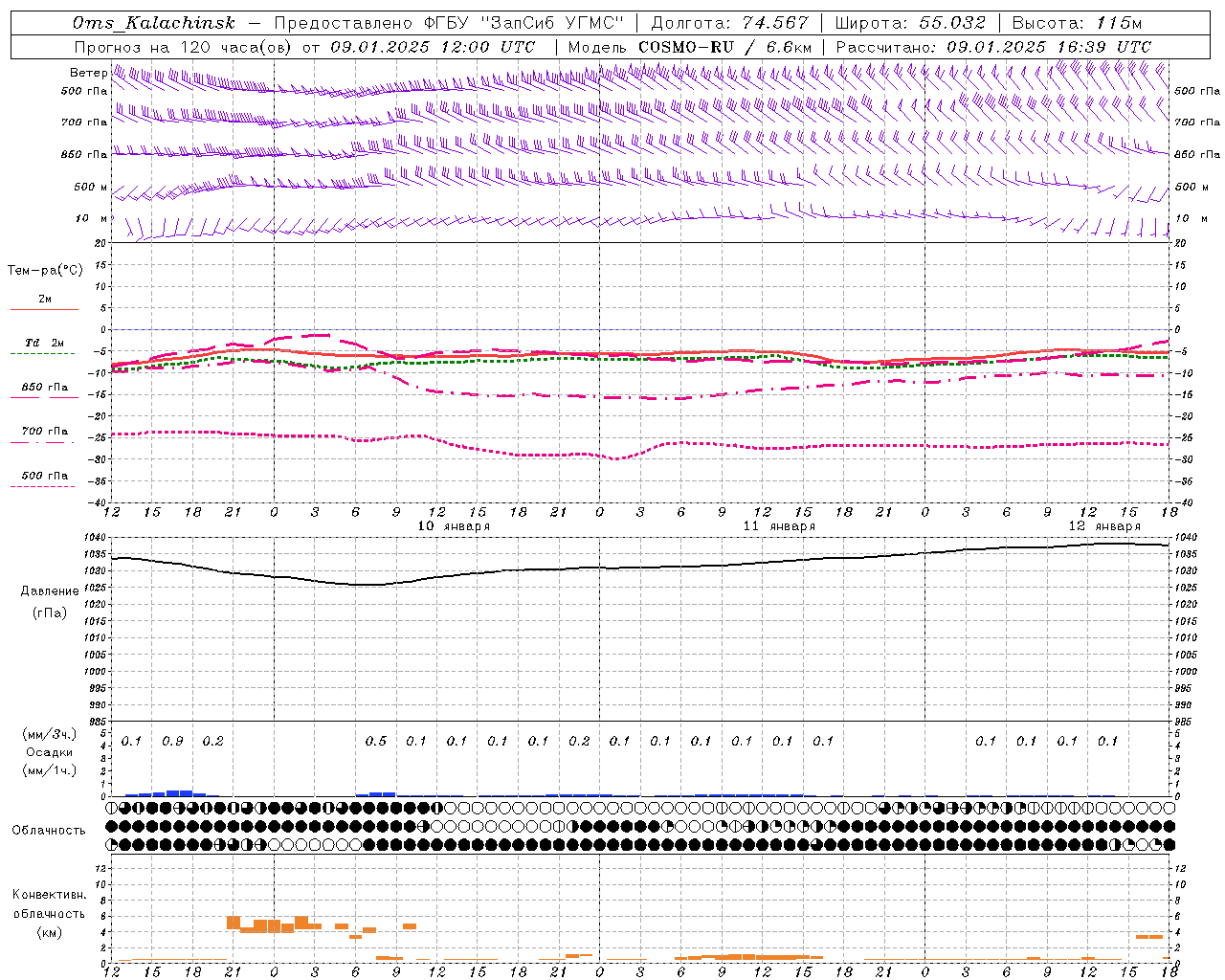The image size is (1225, 980).
Task: Click the 'Ветер' wind panel label
Action: [x=88, y=73]
